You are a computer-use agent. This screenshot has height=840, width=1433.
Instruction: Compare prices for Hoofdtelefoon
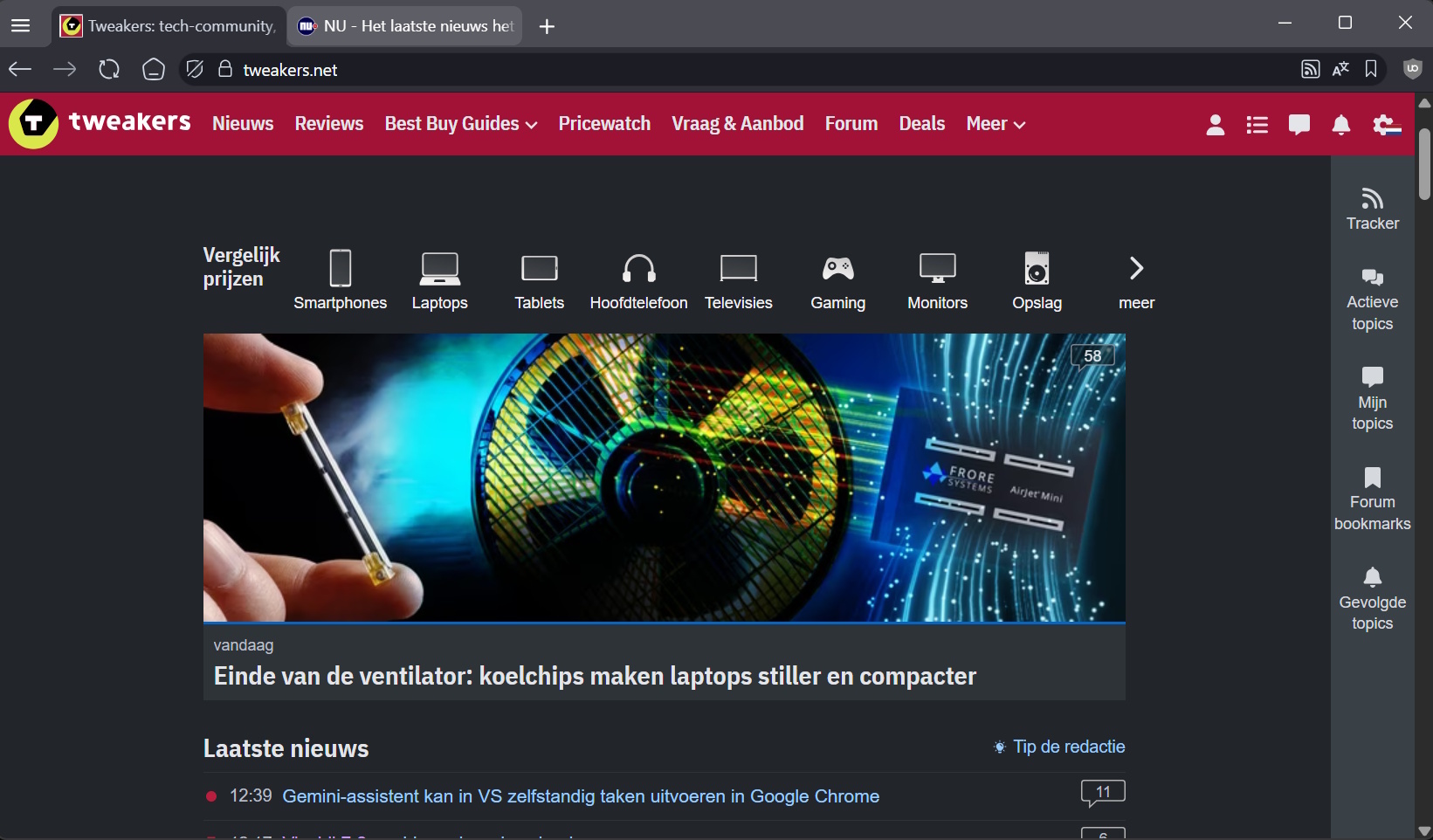(x=639, y=280)
